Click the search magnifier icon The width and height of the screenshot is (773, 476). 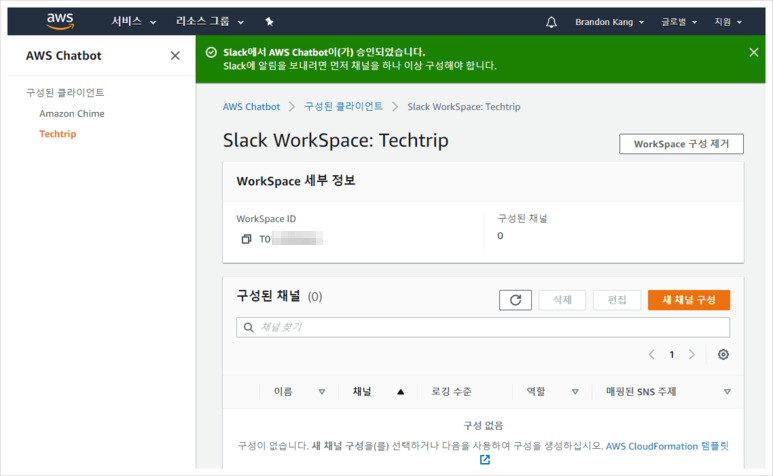(249, 327)
